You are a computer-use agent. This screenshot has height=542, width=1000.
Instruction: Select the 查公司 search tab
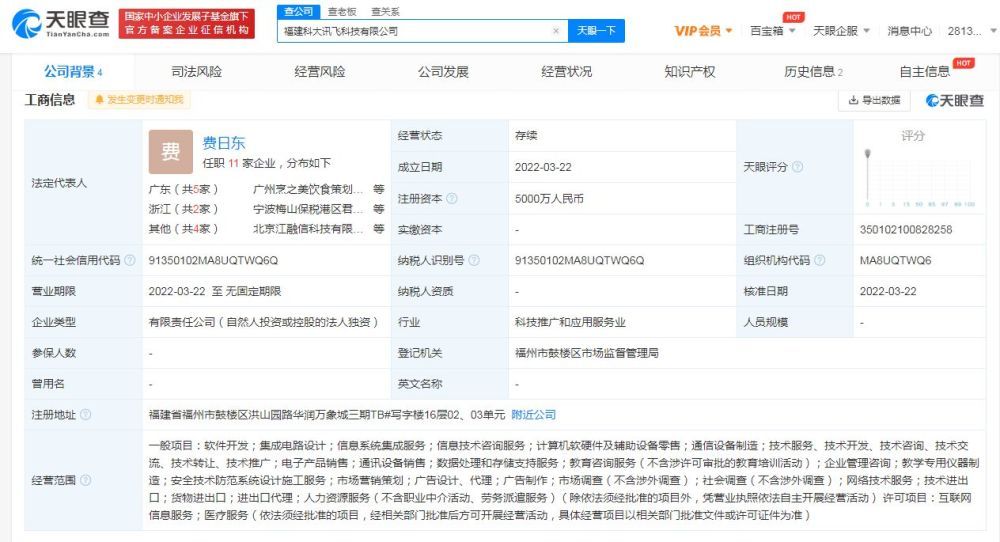tap(298, 11)
